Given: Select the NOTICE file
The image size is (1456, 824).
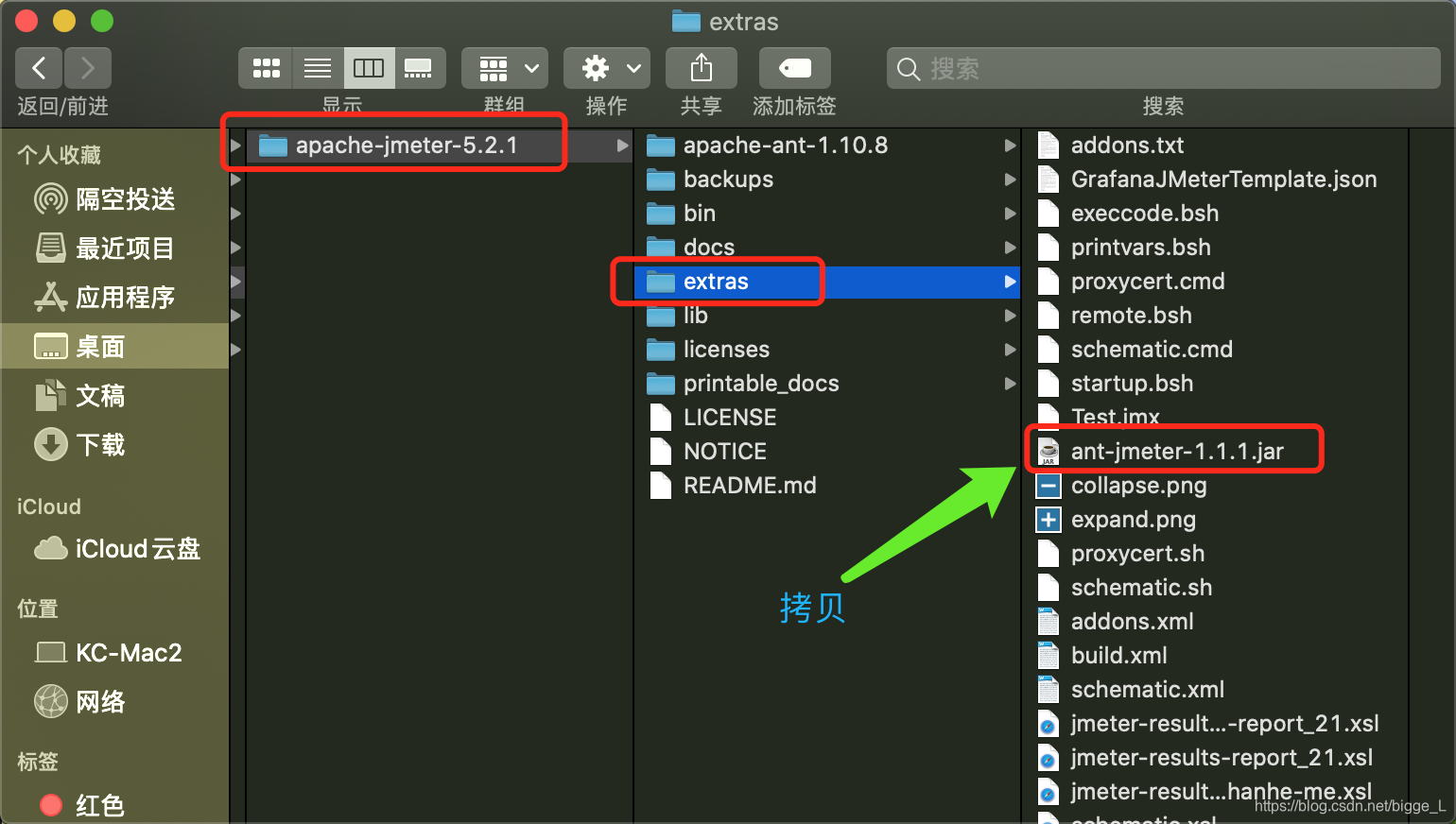Looking at the screenshot, I should tap(827, 452).
